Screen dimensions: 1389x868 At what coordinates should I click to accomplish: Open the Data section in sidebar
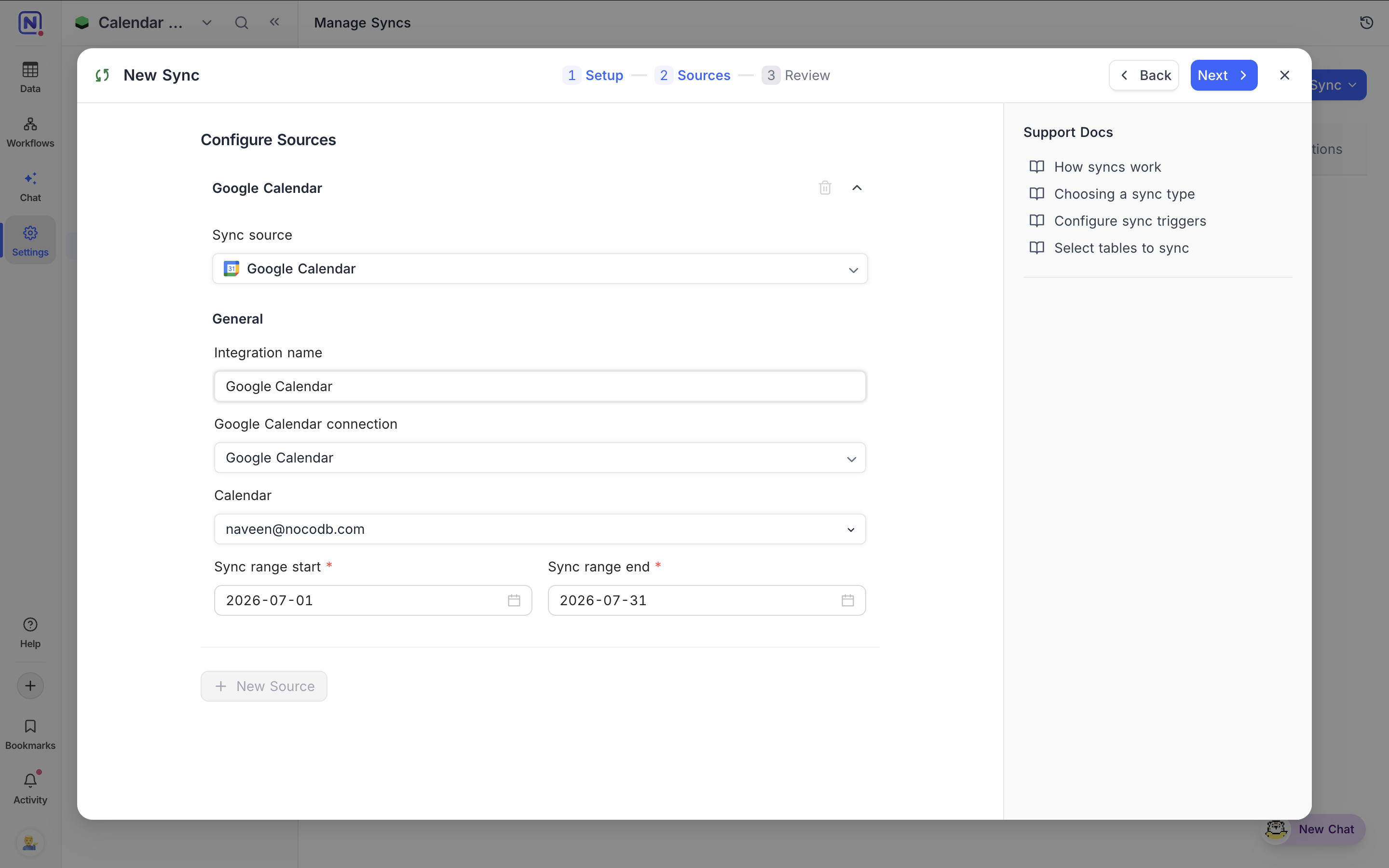tap(30, 77)
